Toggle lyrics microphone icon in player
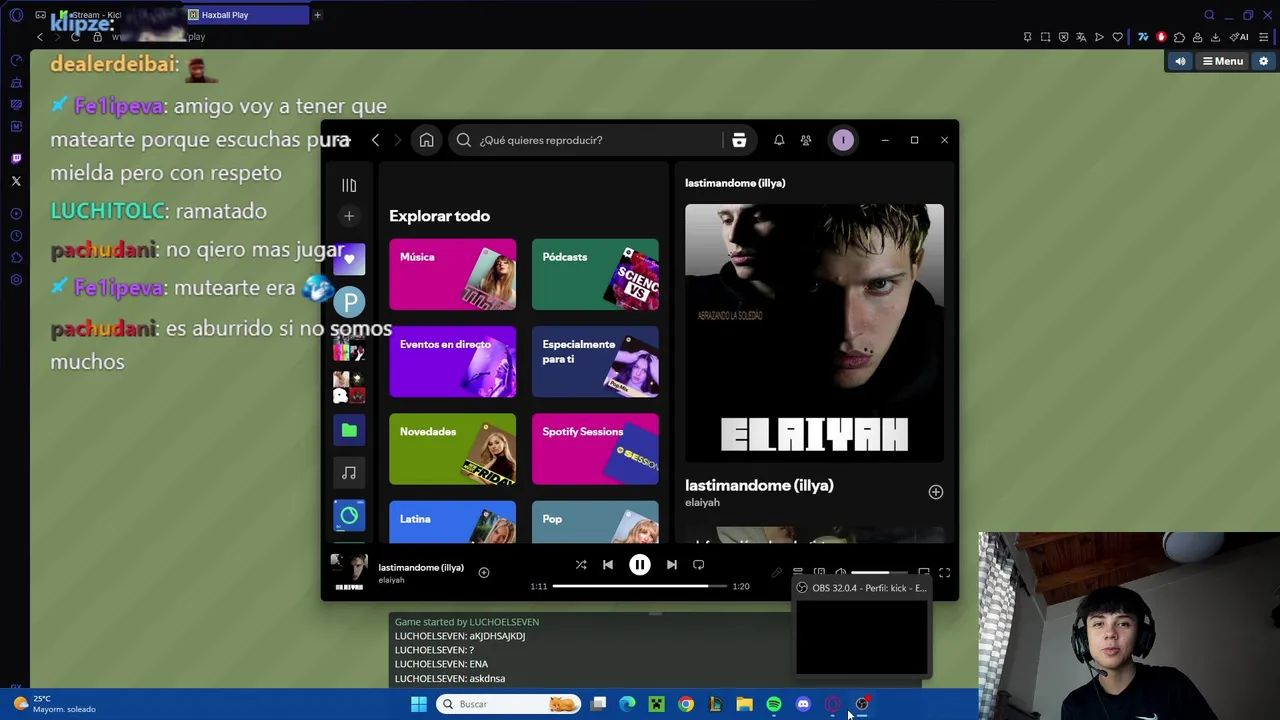The height and width of the screenshot is (720, 1280). click(x=776, y=573)
